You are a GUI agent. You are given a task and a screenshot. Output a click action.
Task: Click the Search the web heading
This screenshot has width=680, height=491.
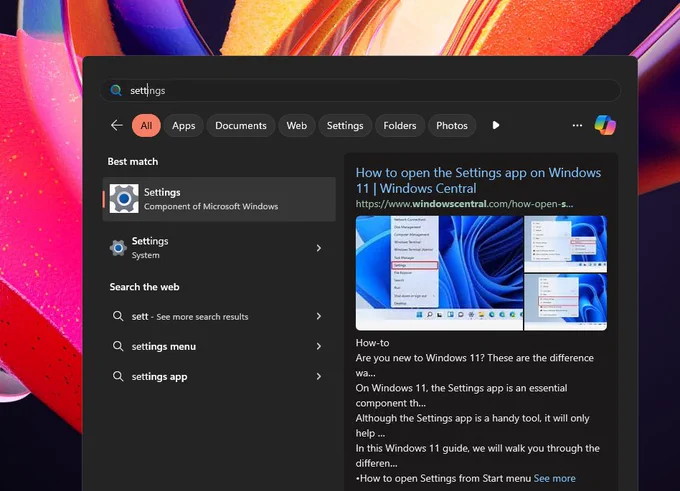pyautogui.click(x=144, y=287)
